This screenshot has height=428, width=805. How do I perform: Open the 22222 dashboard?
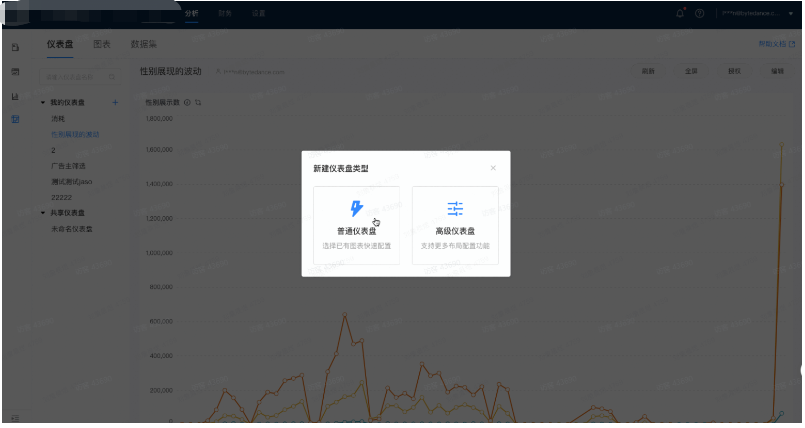[61, 198]
